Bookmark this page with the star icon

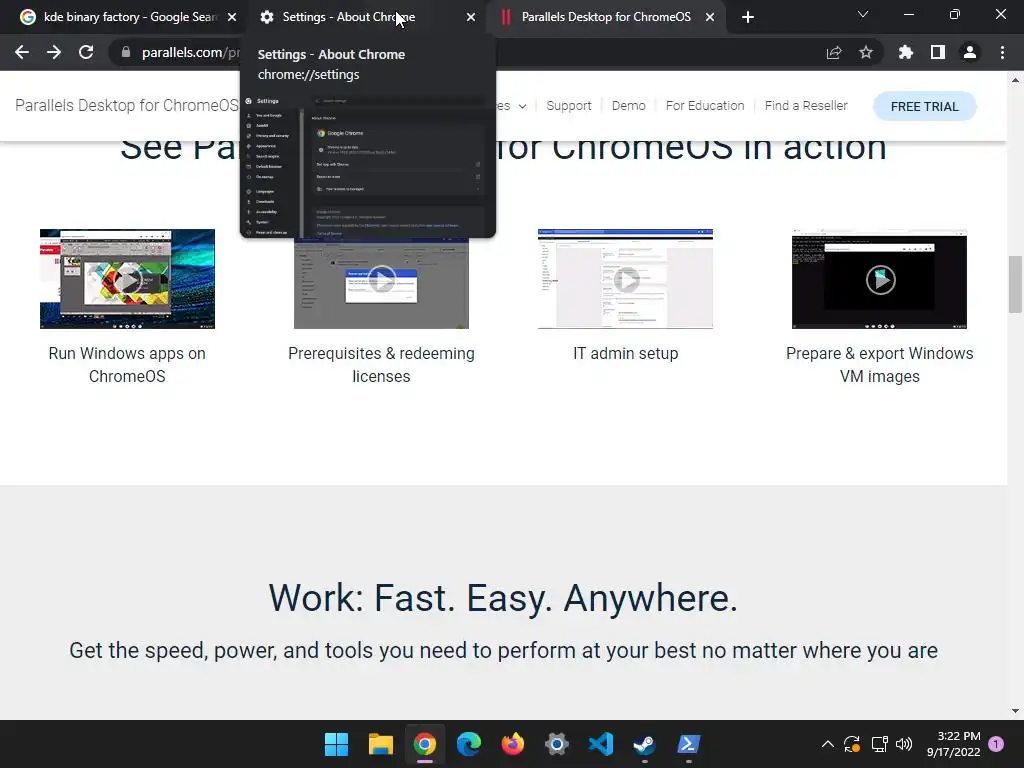[866, 52]
